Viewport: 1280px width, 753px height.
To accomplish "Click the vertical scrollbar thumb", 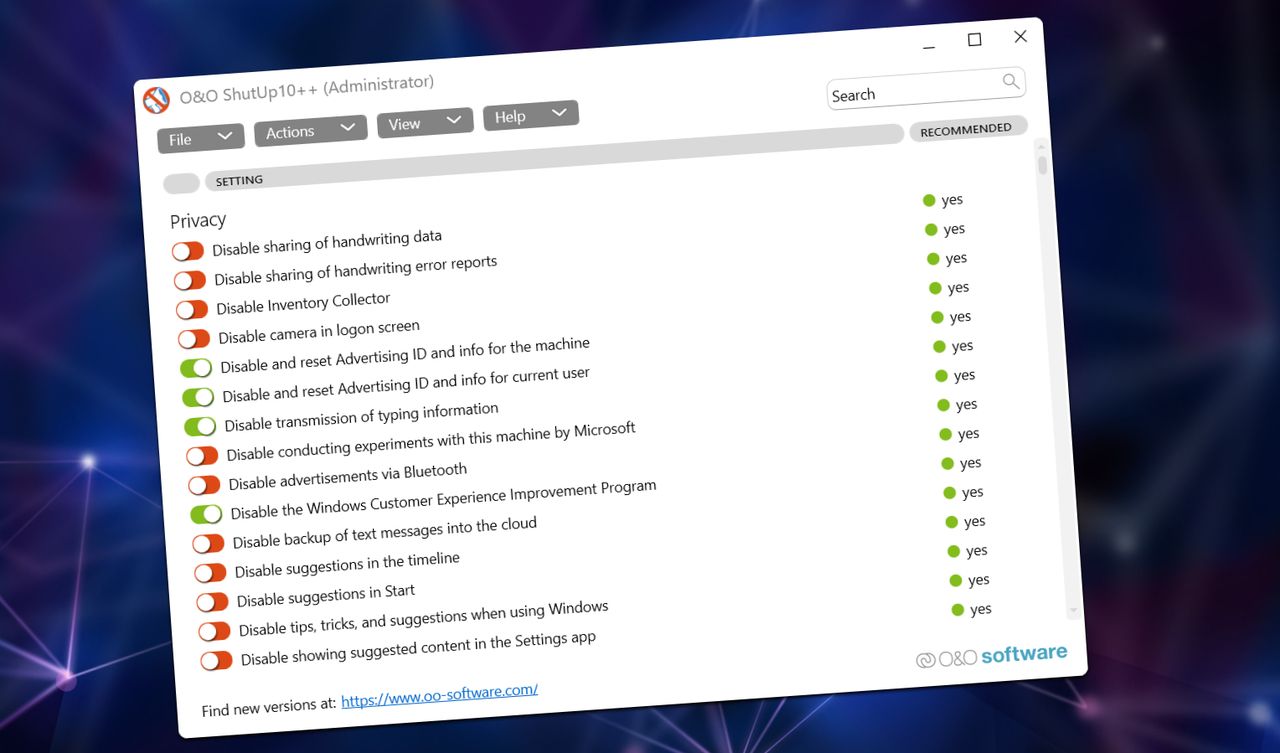I will click(x=1043, y=166).
